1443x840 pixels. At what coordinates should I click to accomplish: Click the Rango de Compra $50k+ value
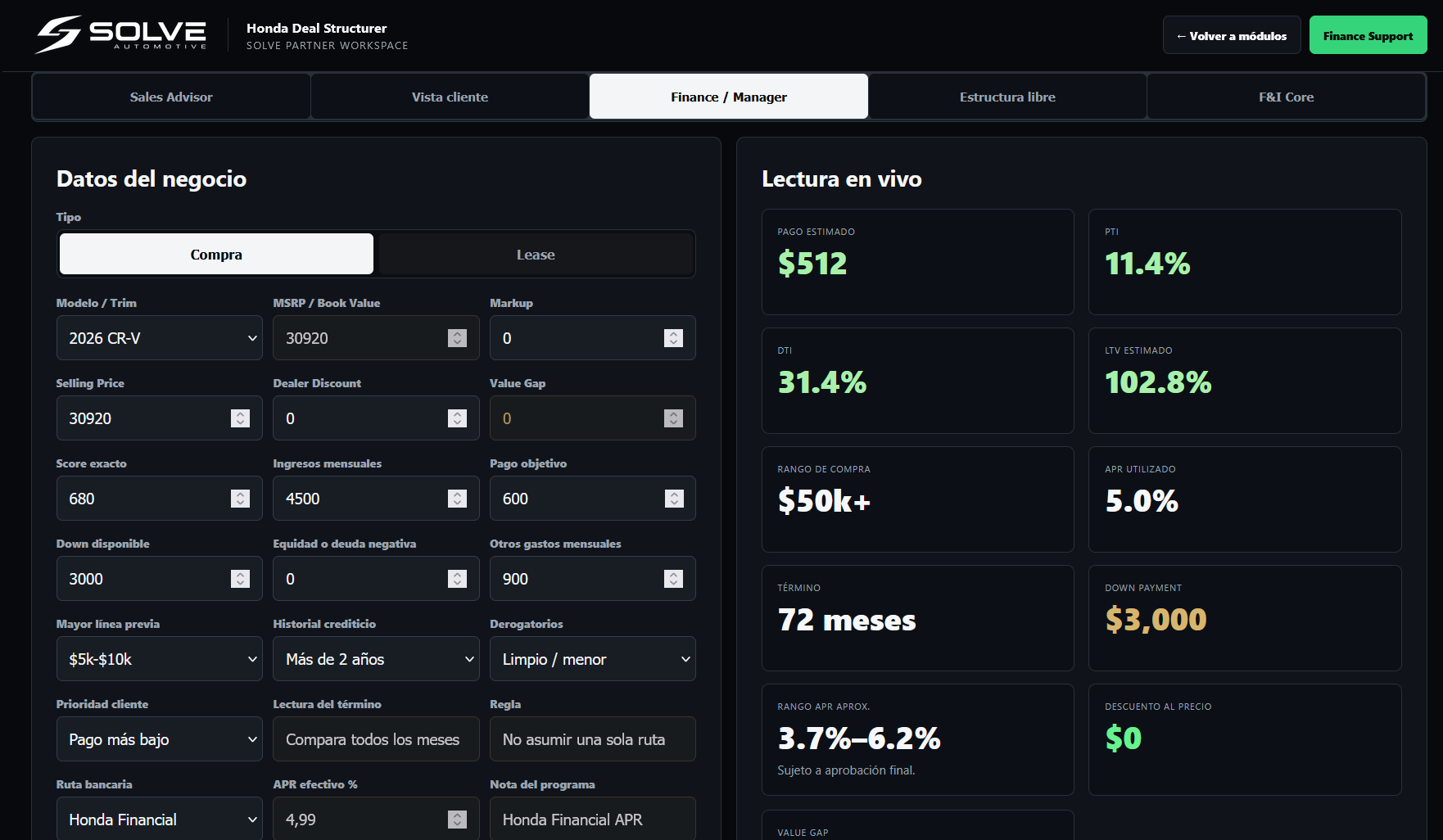click(824, 501)
